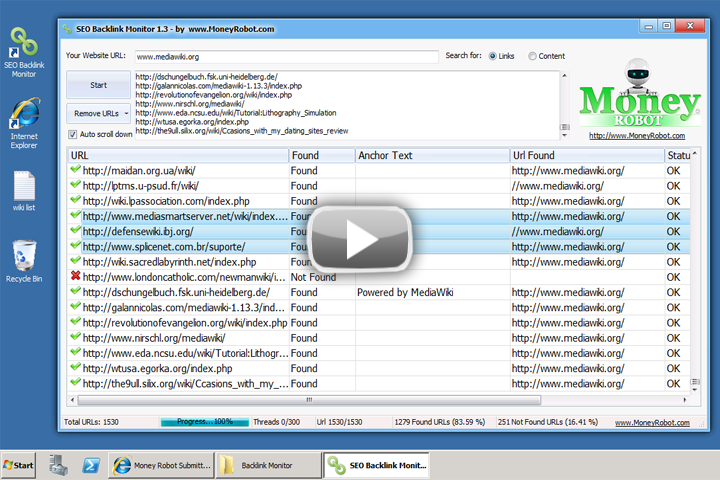Image resolution: width=720 pixels, height=480 pixels.
Task: Click the title bar application icon
Action: tap(68, 29)
